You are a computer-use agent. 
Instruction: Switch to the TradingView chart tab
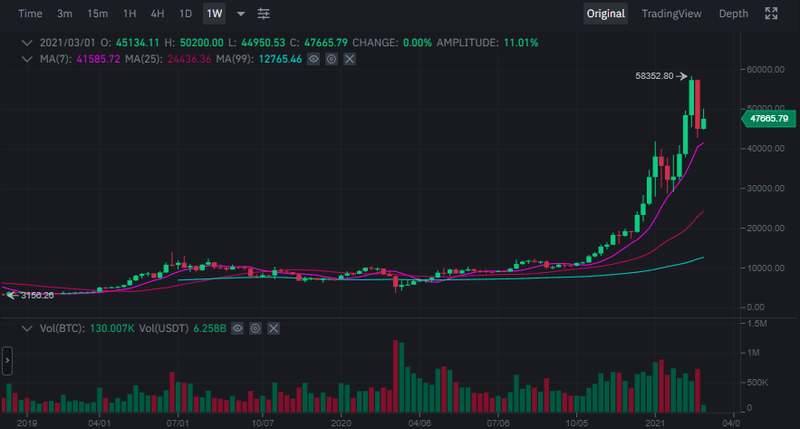coord(671,14)
